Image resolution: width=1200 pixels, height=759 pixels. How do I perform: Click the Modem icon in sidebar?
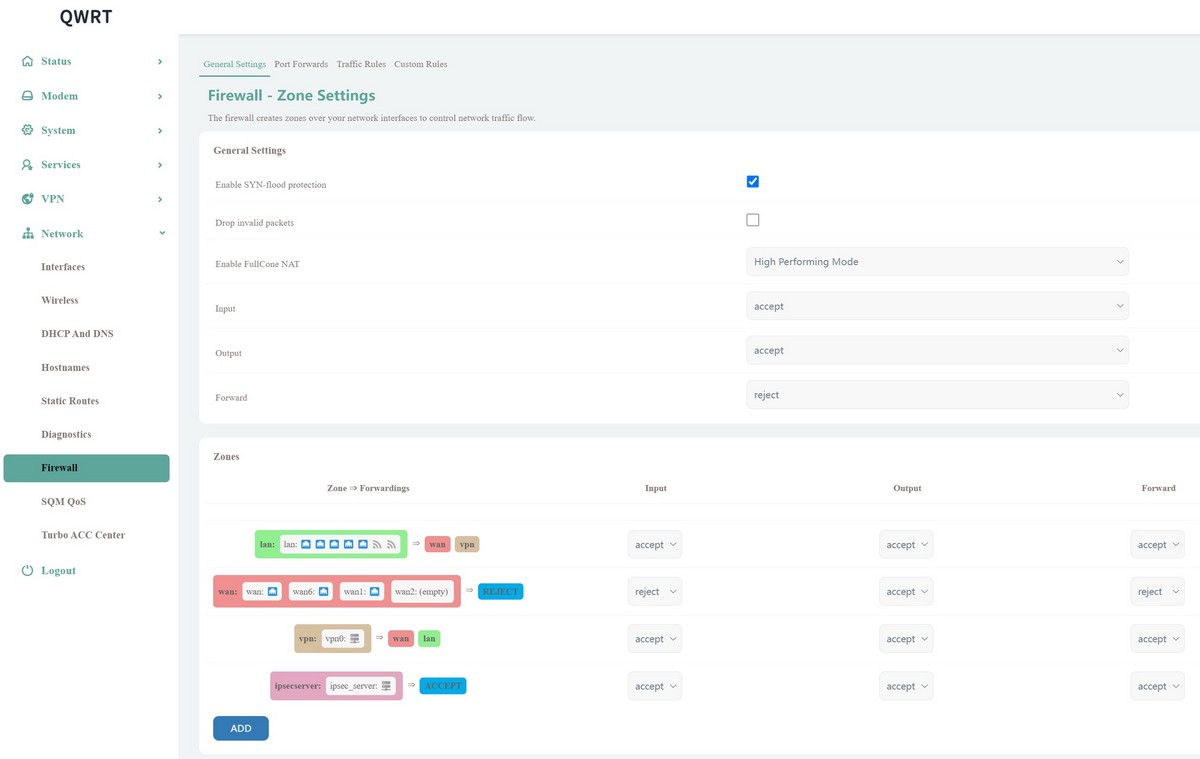[27, 96]
